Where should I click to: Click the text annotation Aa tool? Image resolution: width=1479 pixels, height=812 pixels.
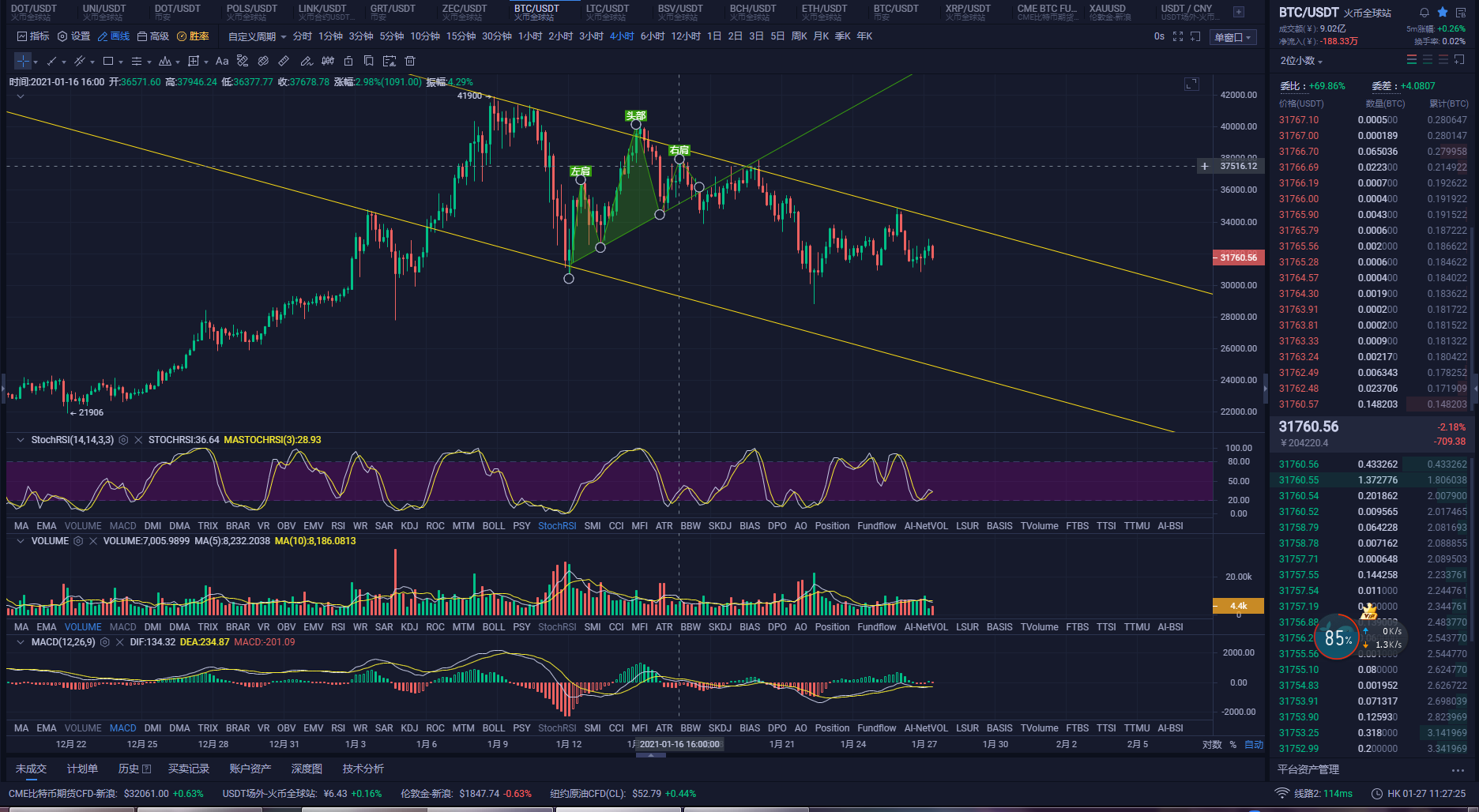click(222, 61)
